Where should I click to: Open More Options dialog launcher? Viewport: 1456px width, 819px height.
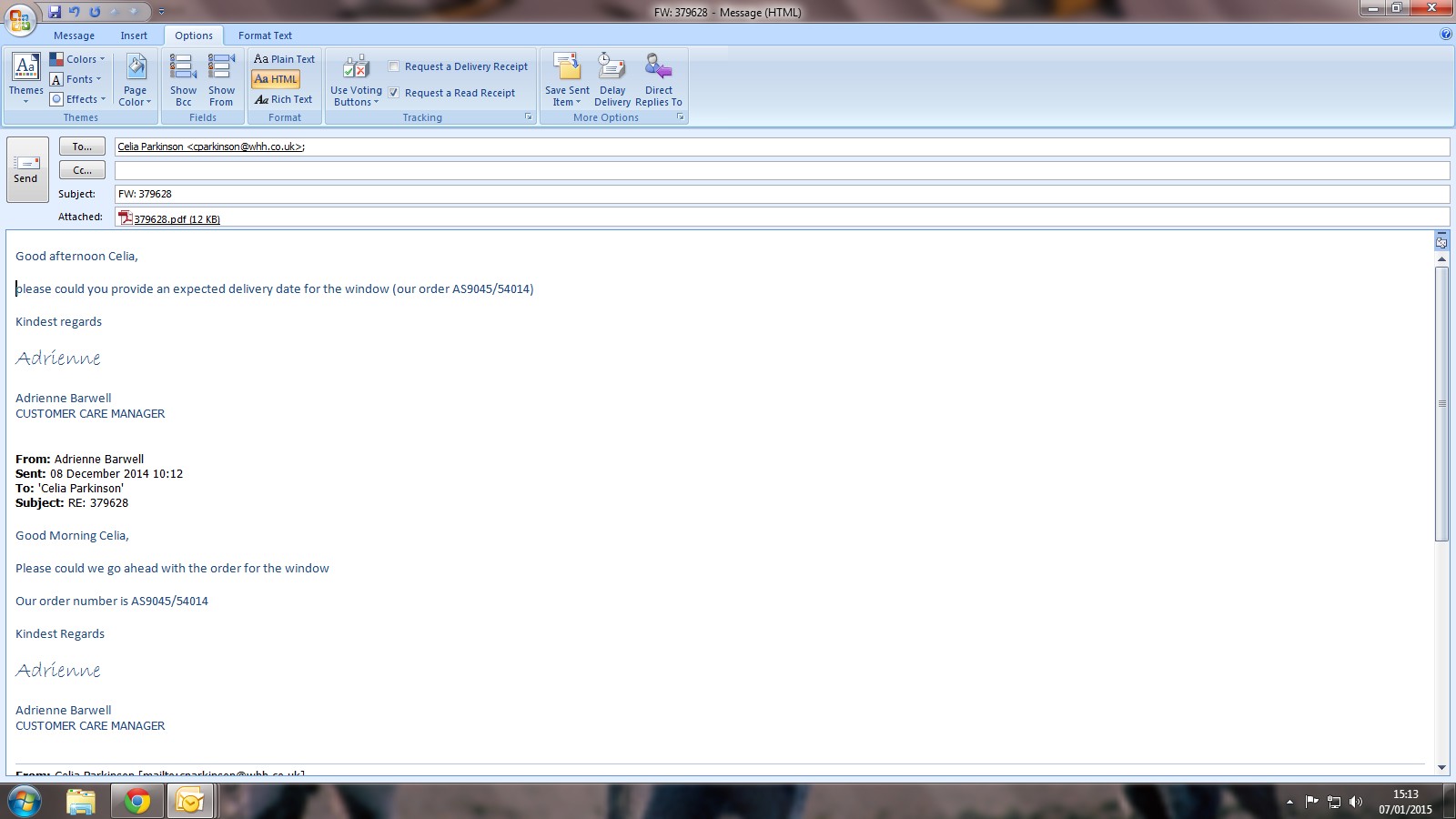680,117
